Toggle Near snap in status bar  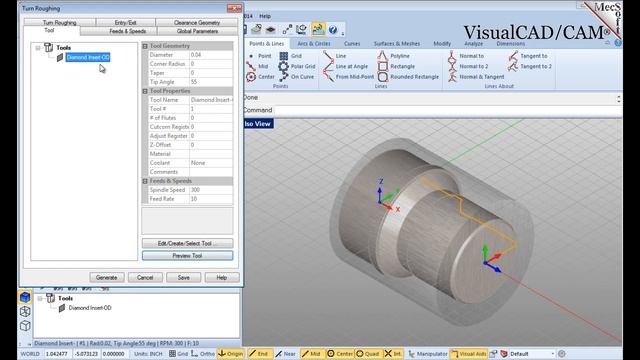pos(285,354)
